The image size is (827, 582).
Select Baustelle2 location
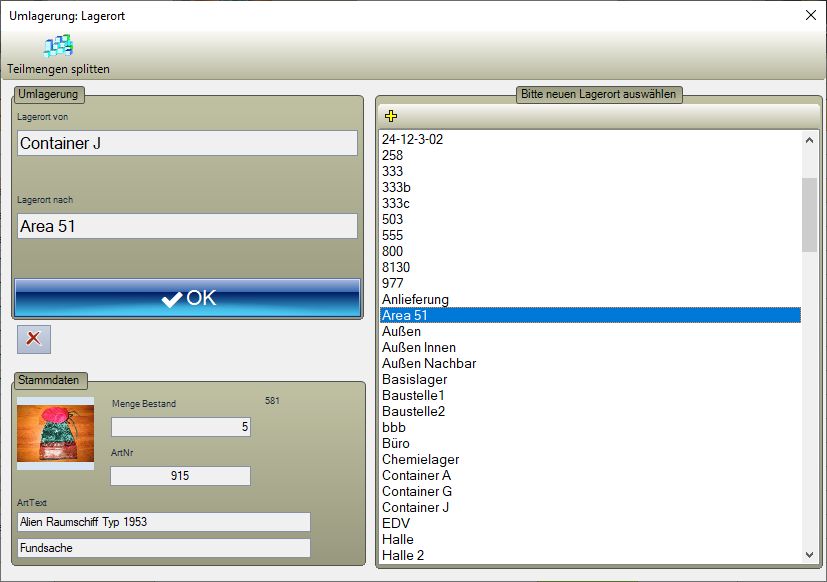coord(590,412)
